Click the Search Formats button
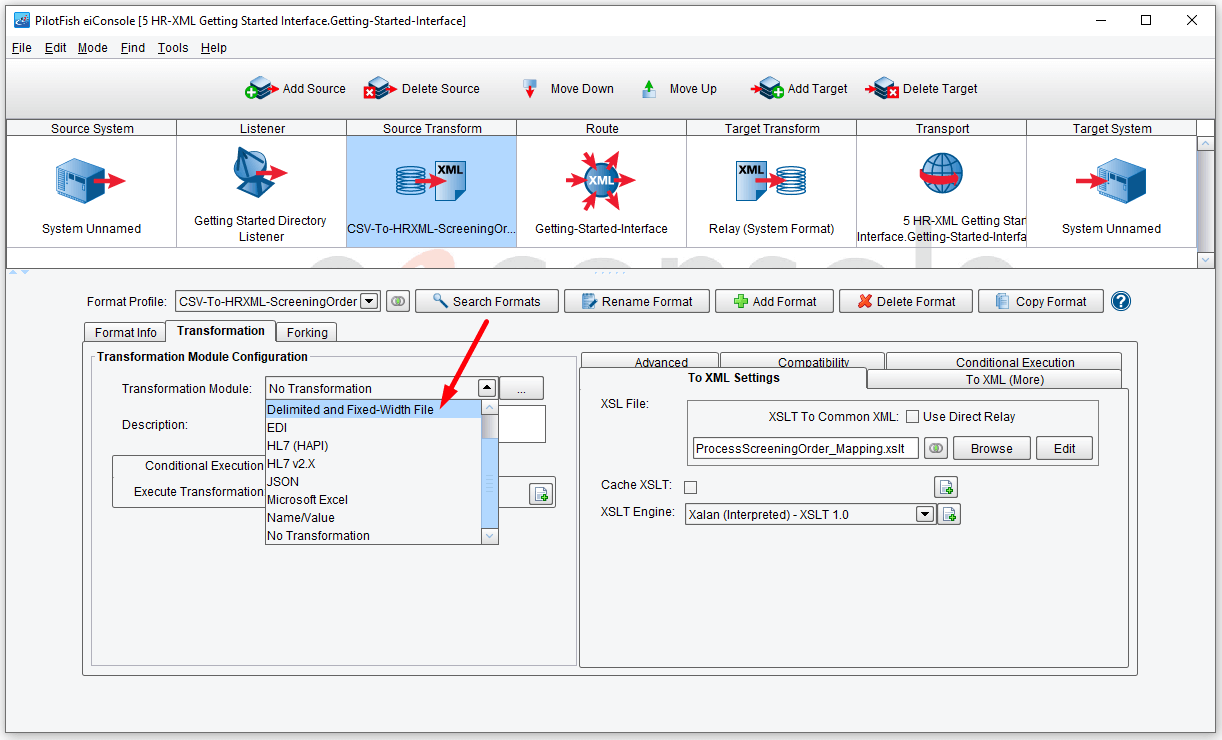Viewport: 1222px width, 740px height. [x=487, y=301]
